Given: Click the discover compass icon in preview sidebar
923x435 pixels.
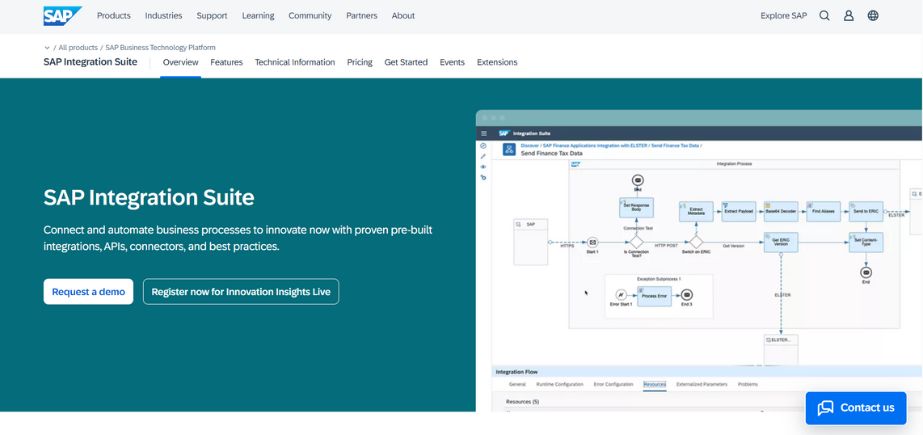Looking at the screenshot, I should [x=483, y=145].
